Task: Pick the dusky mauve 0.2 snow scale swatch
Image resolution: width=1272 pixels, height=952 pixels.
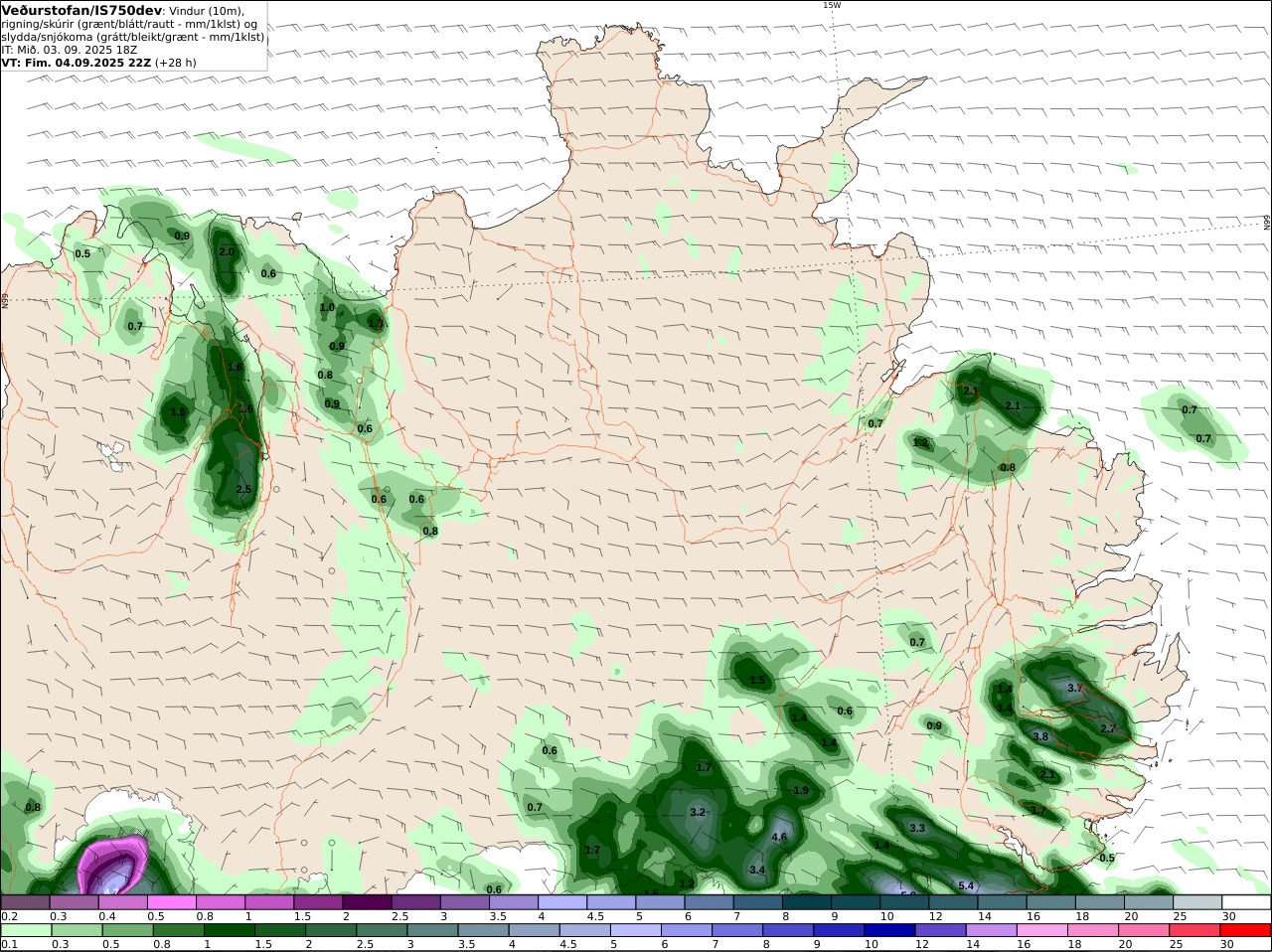Action: coord(26,901)
